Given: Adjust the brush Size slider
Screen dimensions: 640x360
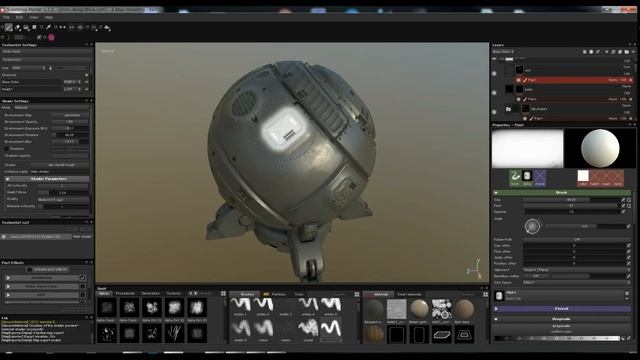Looking at the screenshot, I should click(571, 200).
